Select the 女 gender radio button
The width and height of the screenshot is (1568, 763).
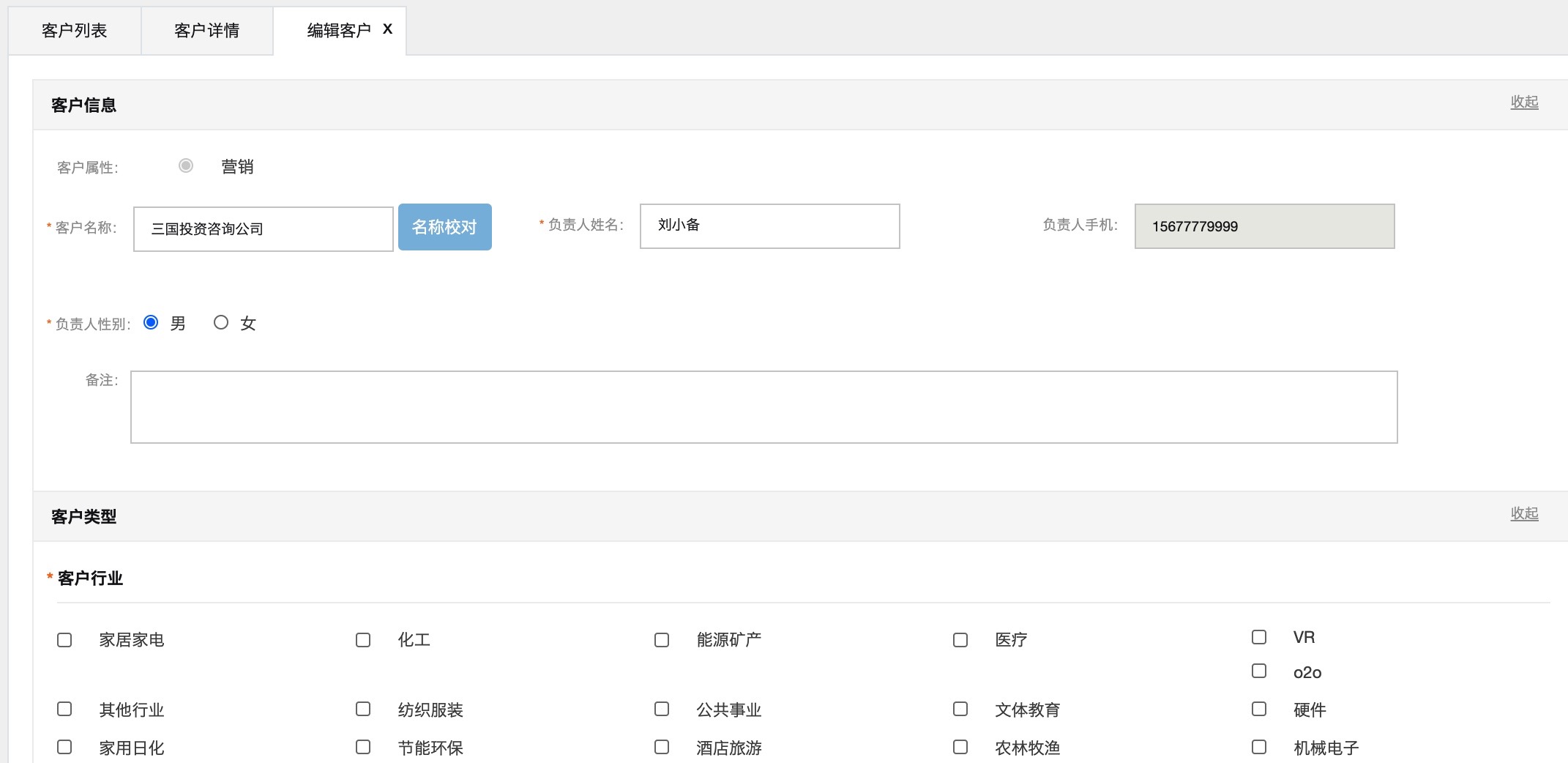tap(221, 323)
